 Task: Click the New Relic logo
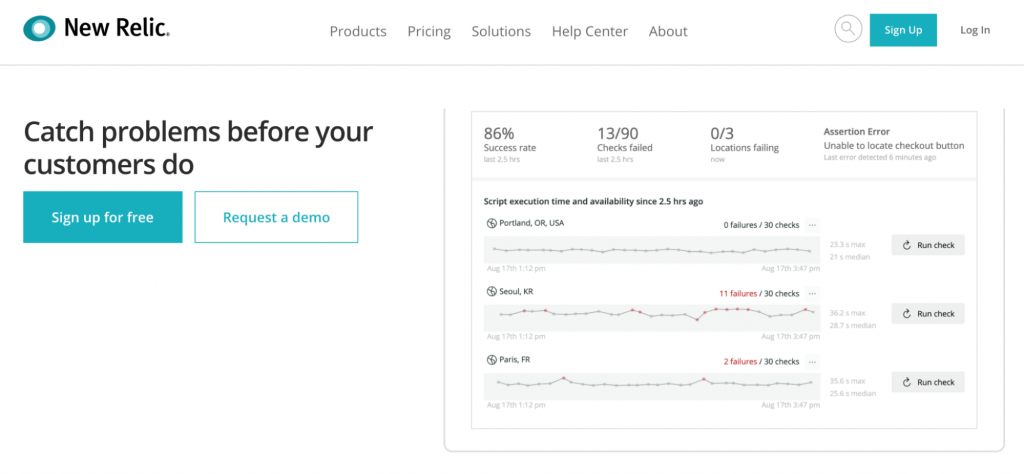96,29
